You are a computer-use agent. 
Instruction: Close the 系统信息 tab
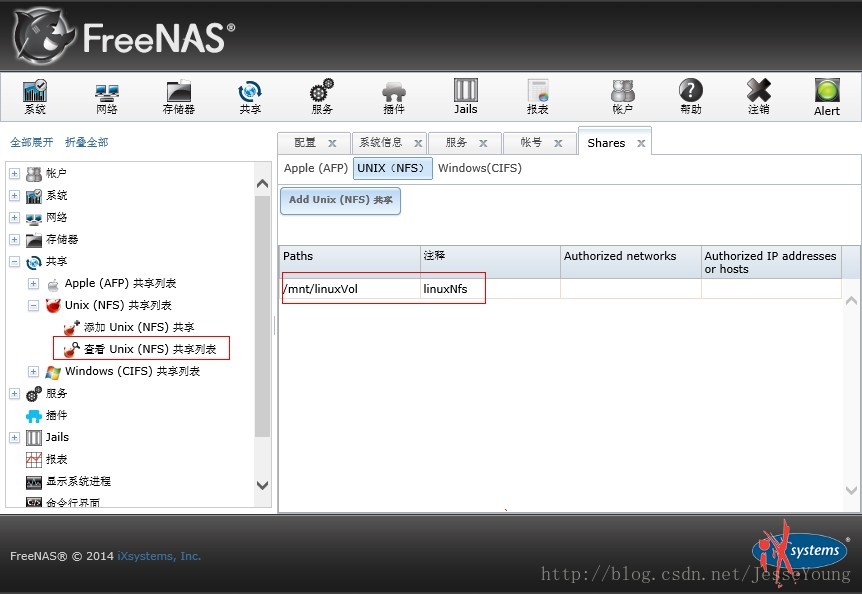[418, 143]
